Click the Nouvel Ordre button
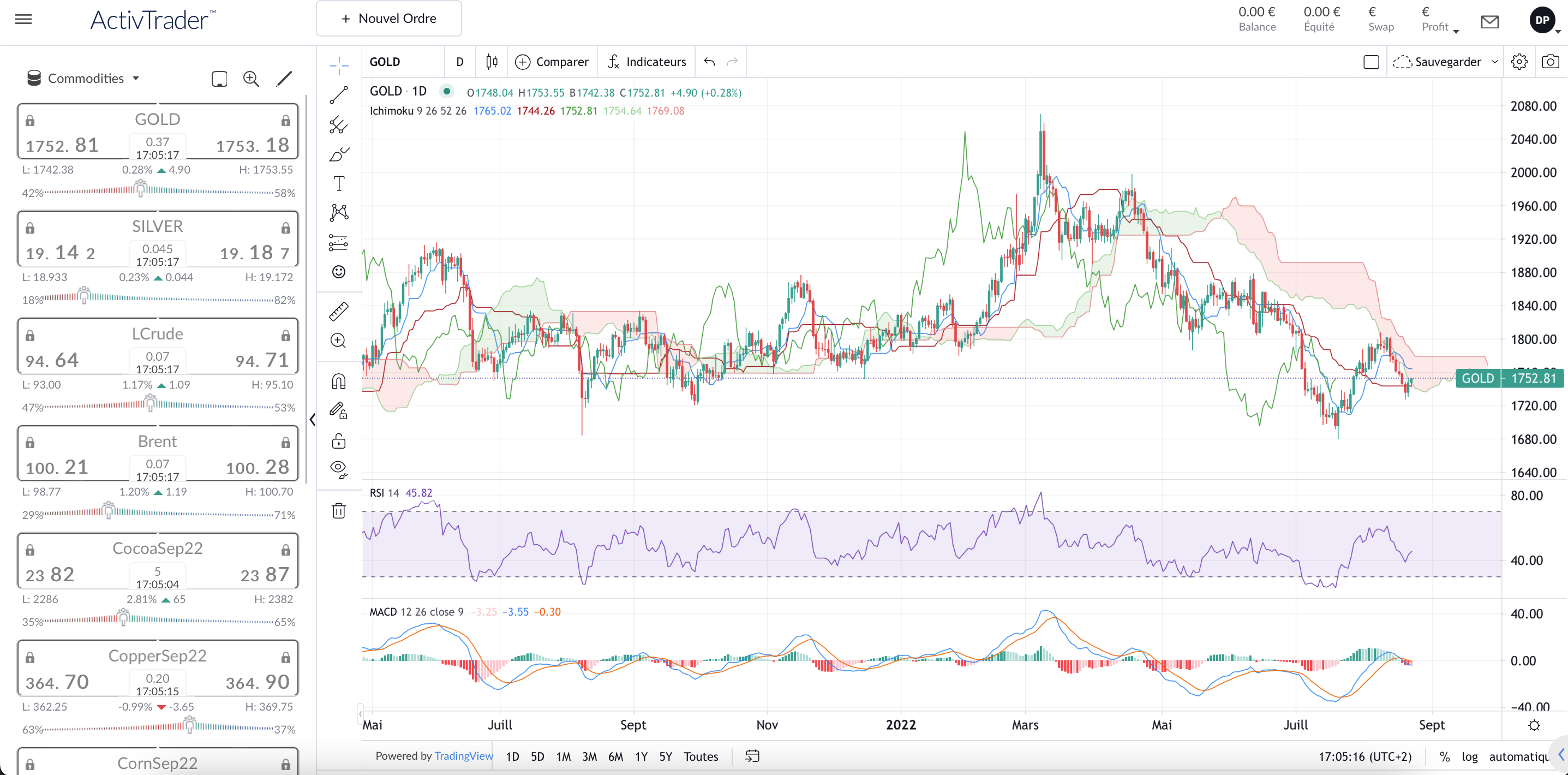Screen dimensions: 1568x775 pos(389,18)
